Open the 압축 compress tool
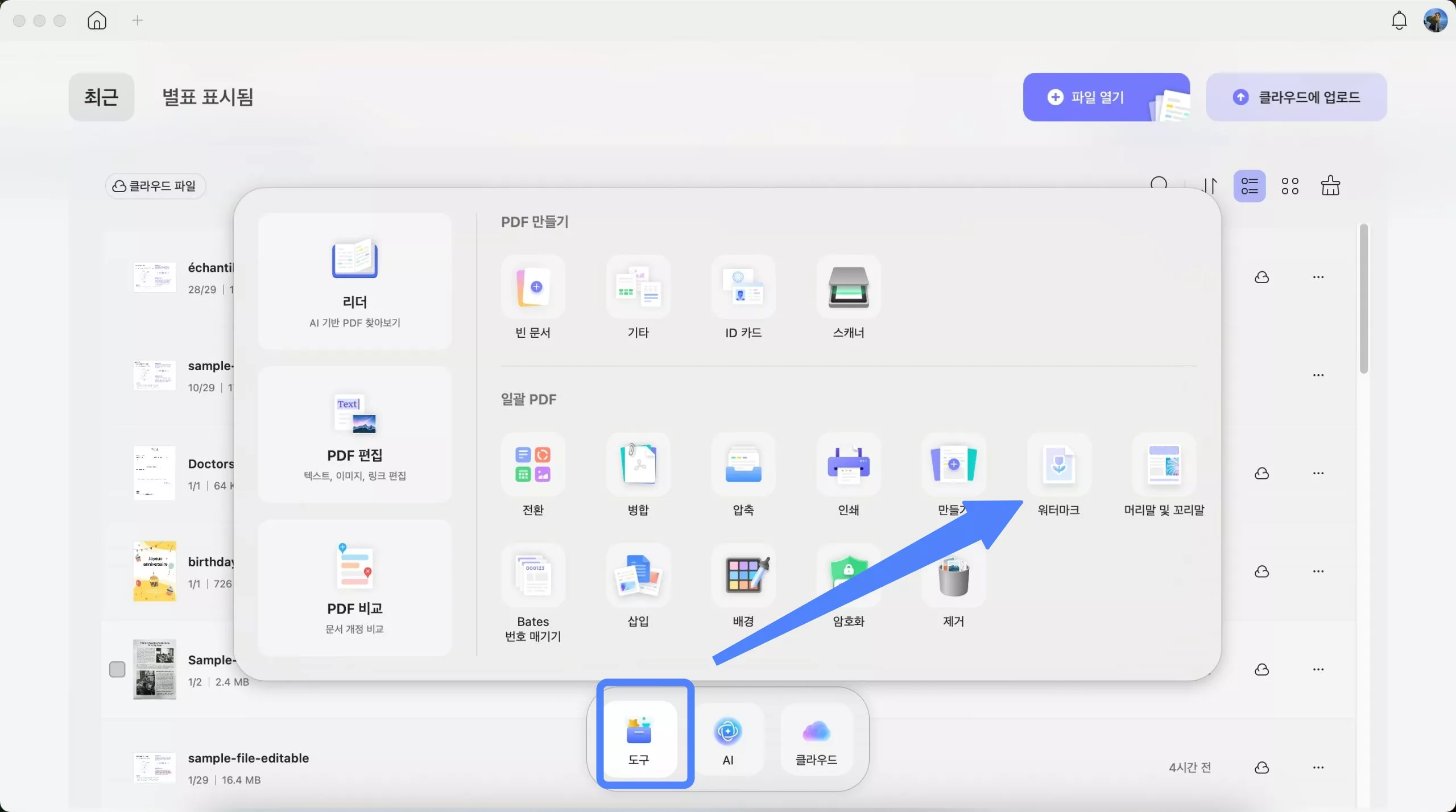 (743, 465)
